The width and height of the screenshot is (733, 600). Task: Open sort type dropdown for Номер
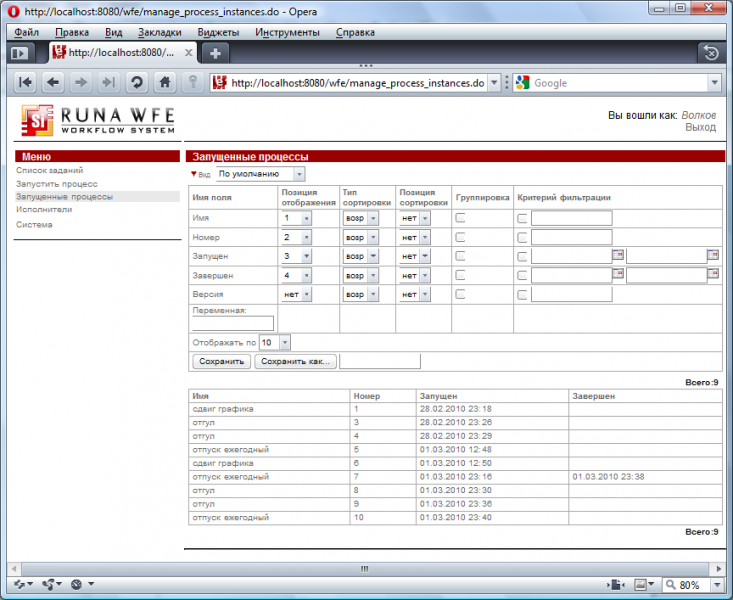pos(360,238)
